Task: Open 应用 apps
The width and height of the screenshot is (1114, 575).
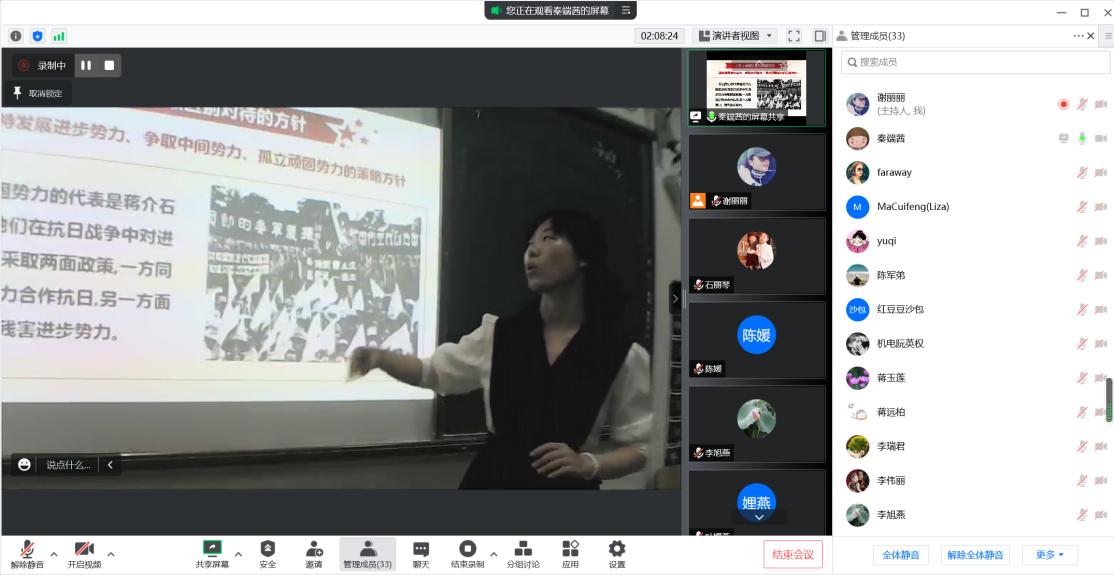Action: (570, 554)
